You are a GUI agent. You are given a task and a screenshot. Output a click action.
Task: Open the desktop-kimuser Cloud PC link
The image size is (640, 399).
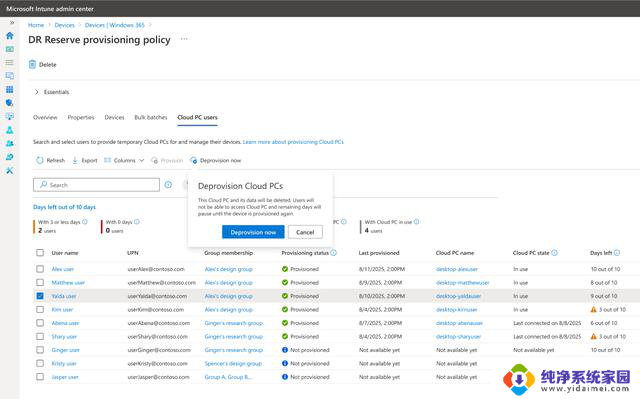[x=456, y=309]
